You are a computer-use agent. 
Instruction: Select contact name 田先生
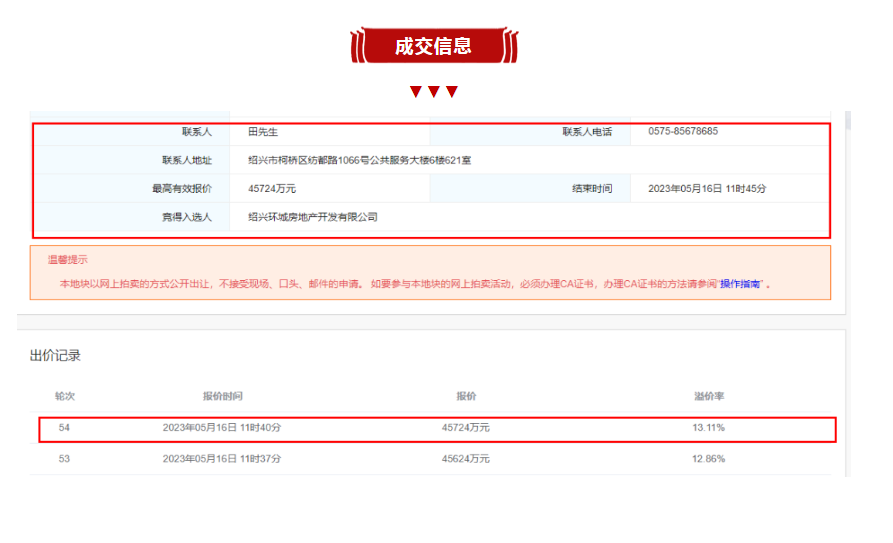point(262,131)
